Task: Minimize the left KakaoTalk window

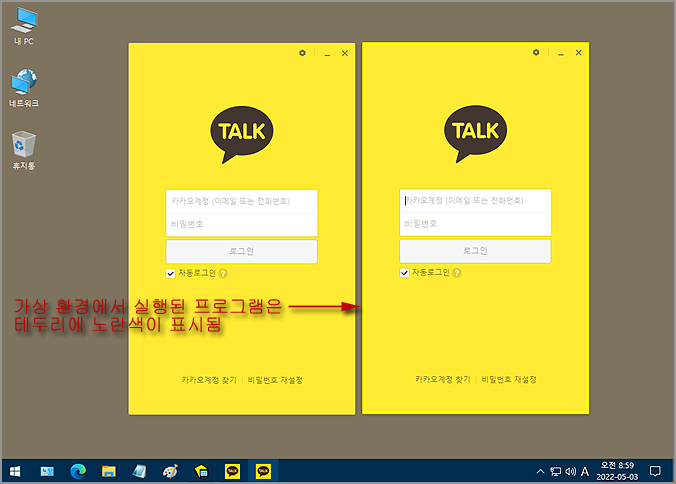Action: (327, 54)
